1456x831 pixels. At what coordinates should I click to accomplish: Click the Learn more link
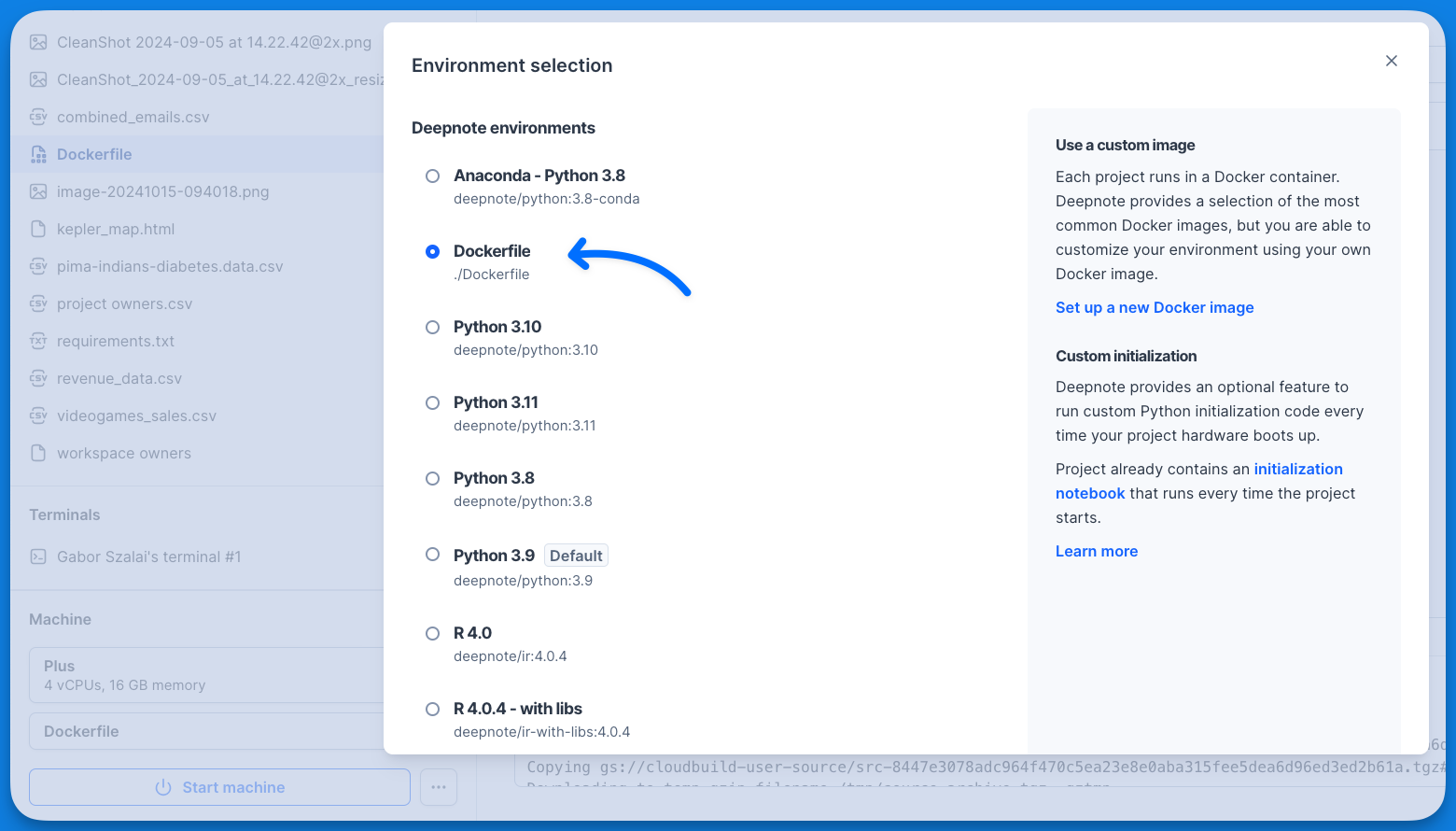coord(1097,551)
